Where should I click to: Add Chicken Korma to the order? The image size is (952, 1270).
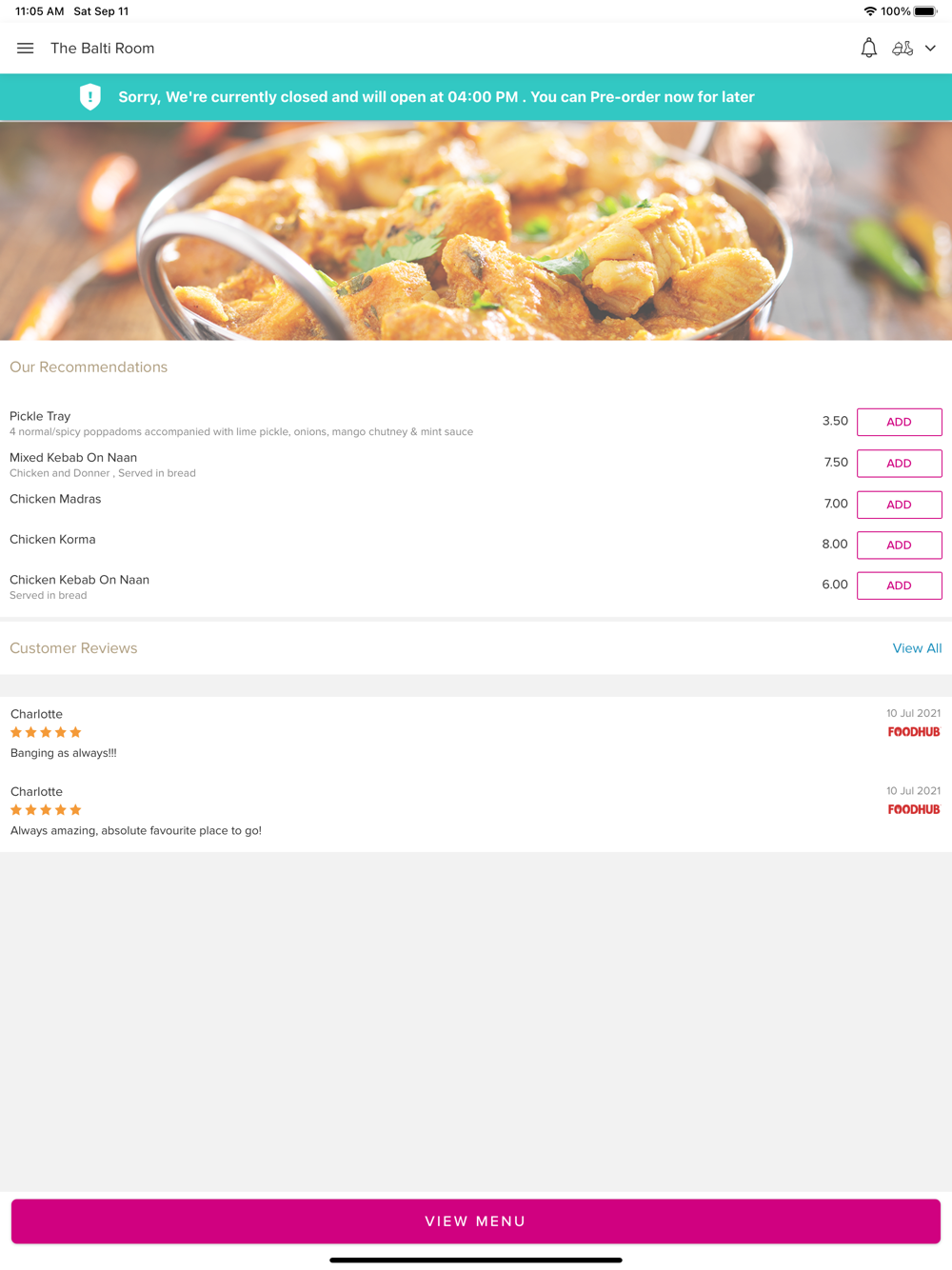pos(899,546)
